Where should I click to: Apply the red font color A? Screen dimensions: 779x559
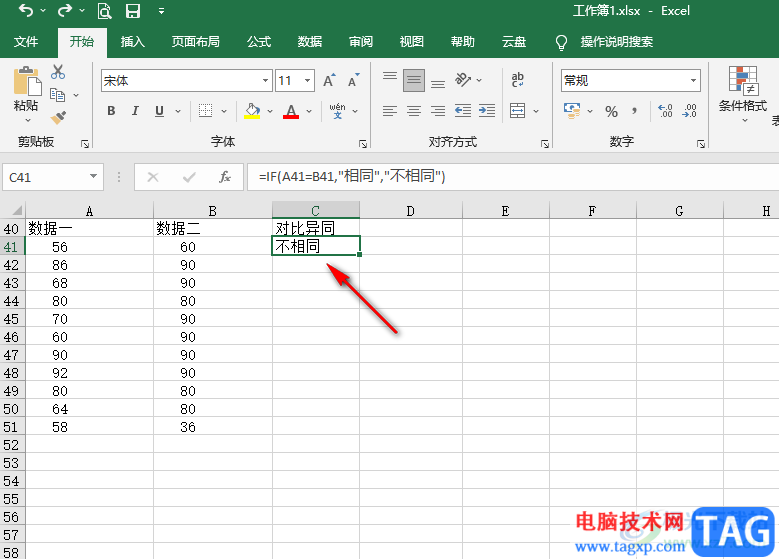291,111
